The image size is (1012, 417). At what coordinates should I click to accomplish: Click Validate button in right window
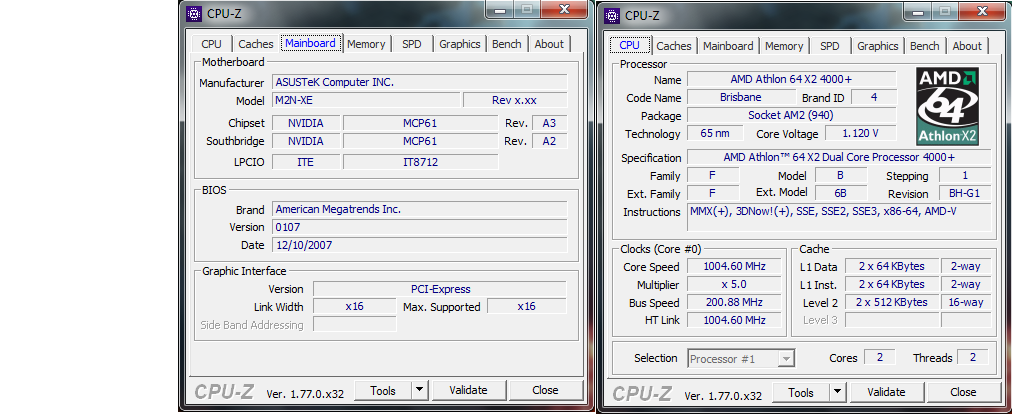(887, 392)
